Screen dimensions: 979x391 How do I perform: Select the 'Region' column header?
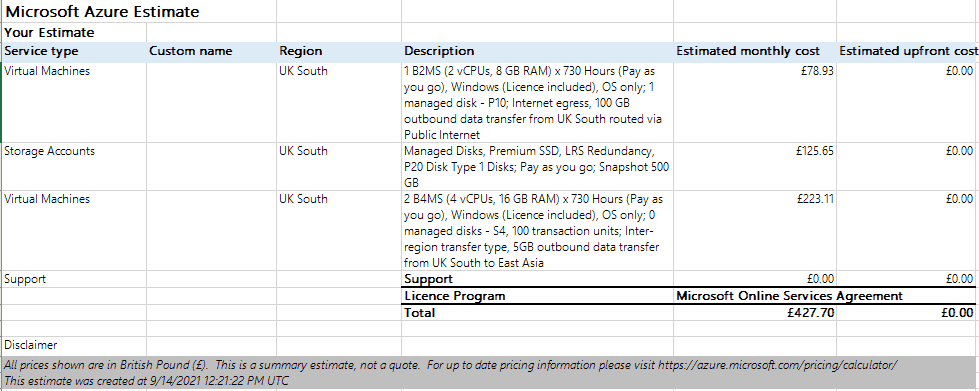coord(339,52)
